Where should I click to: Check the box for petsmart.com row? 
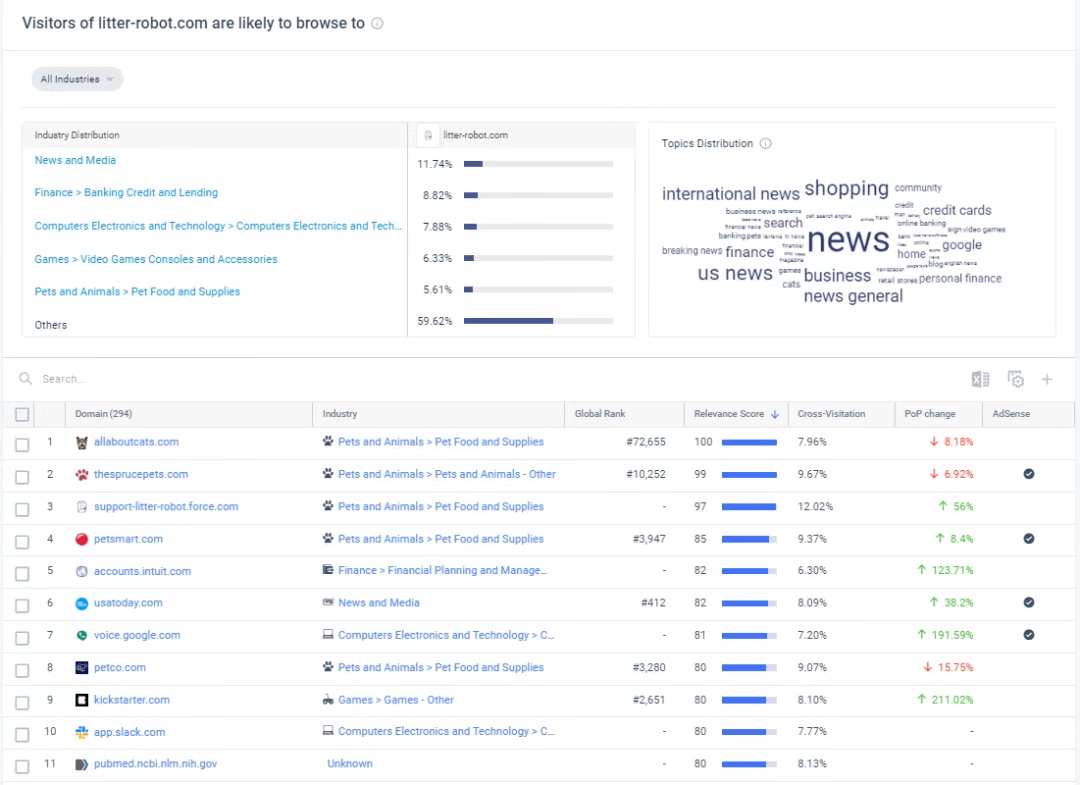pyautogui.click(x=22, y=540)
